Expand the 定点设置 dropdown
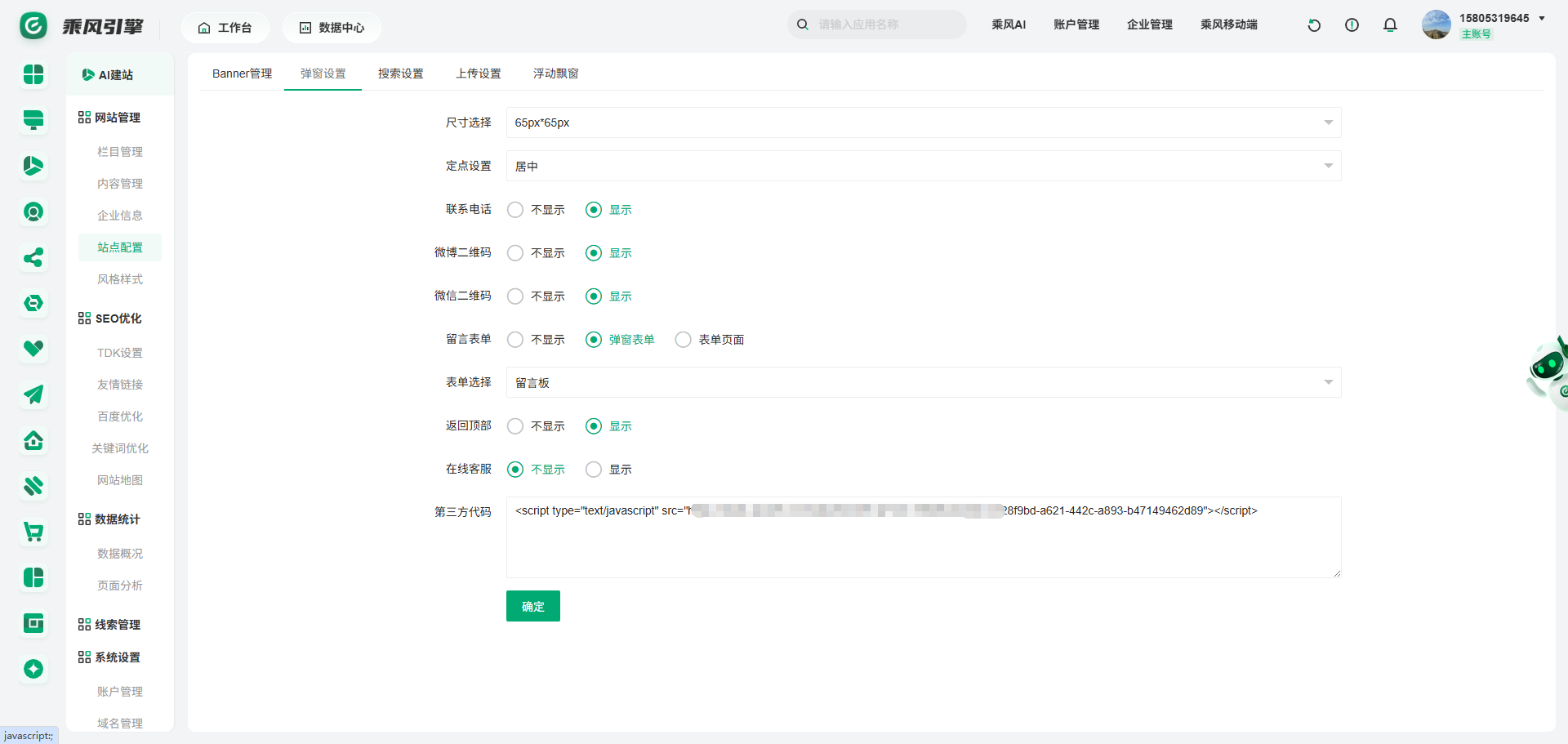Image resolution: width=1568 pixels, height=744 pixels. 923,166
